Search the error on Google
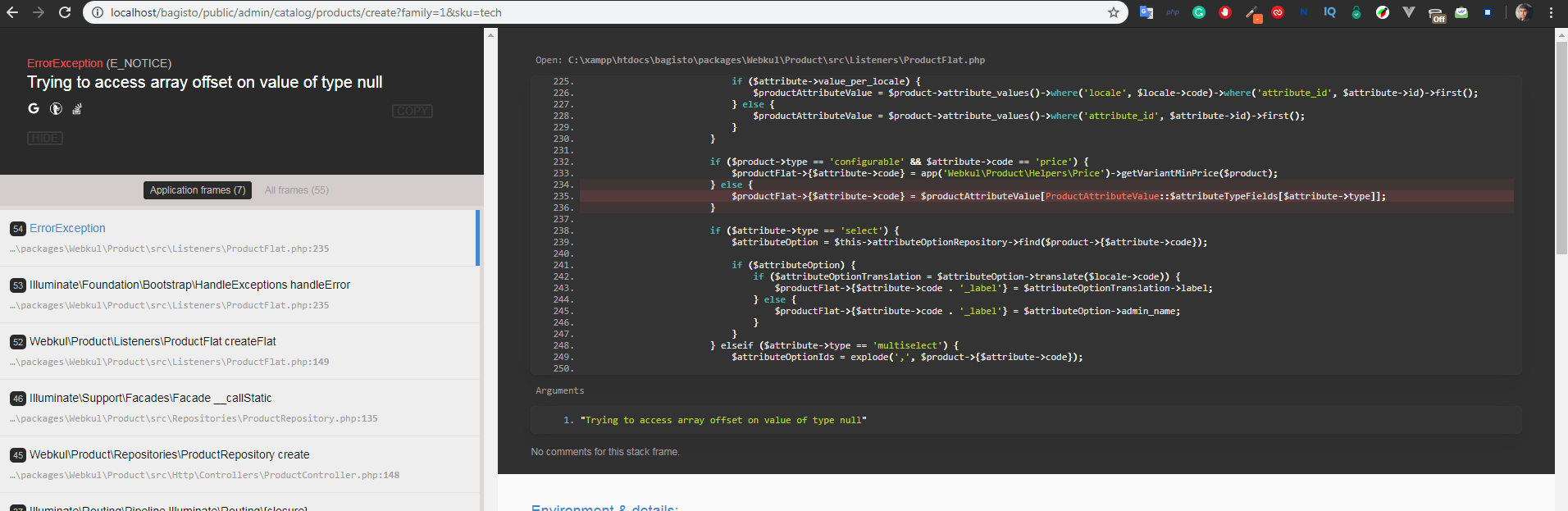 coord(34,108)
